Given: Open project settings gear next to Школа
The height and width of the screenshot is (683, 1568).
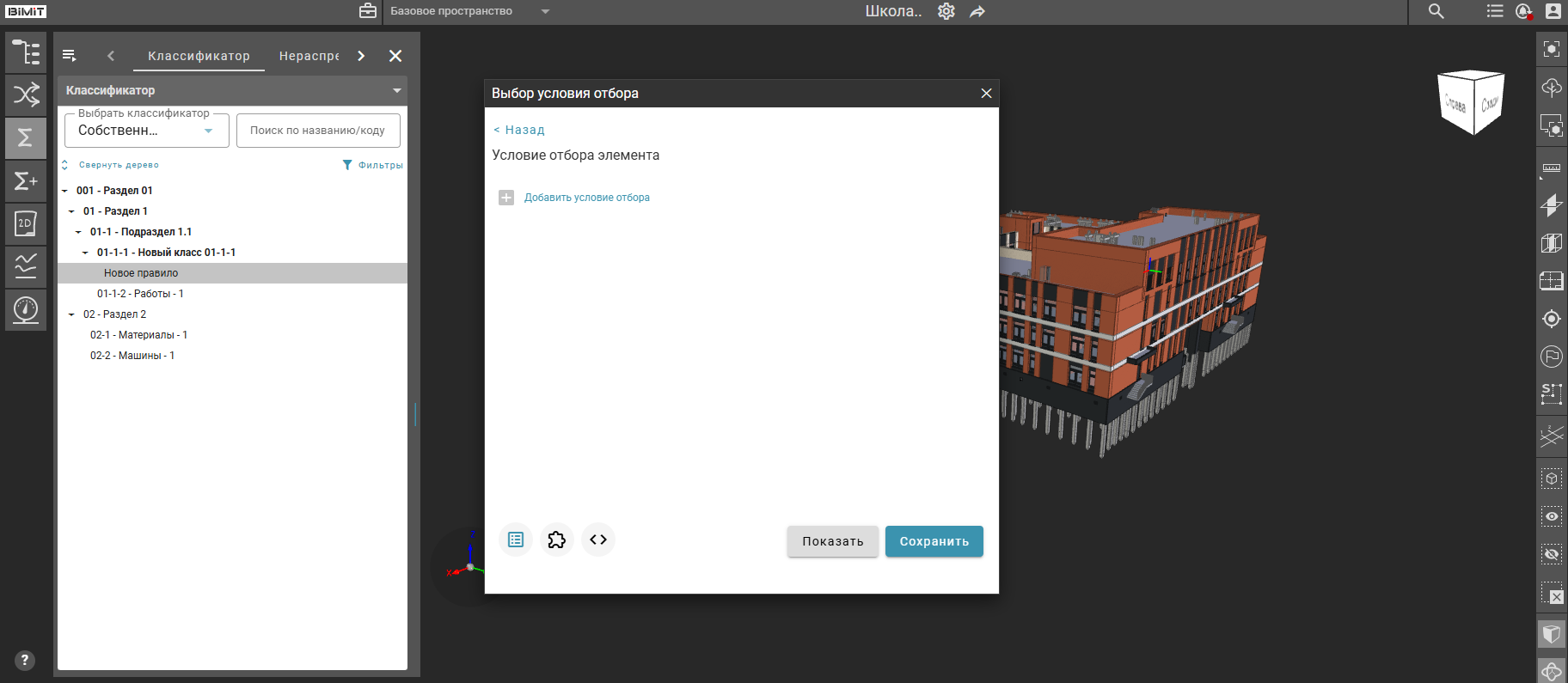Looking at the screenshot, I should tap(946, 11).
